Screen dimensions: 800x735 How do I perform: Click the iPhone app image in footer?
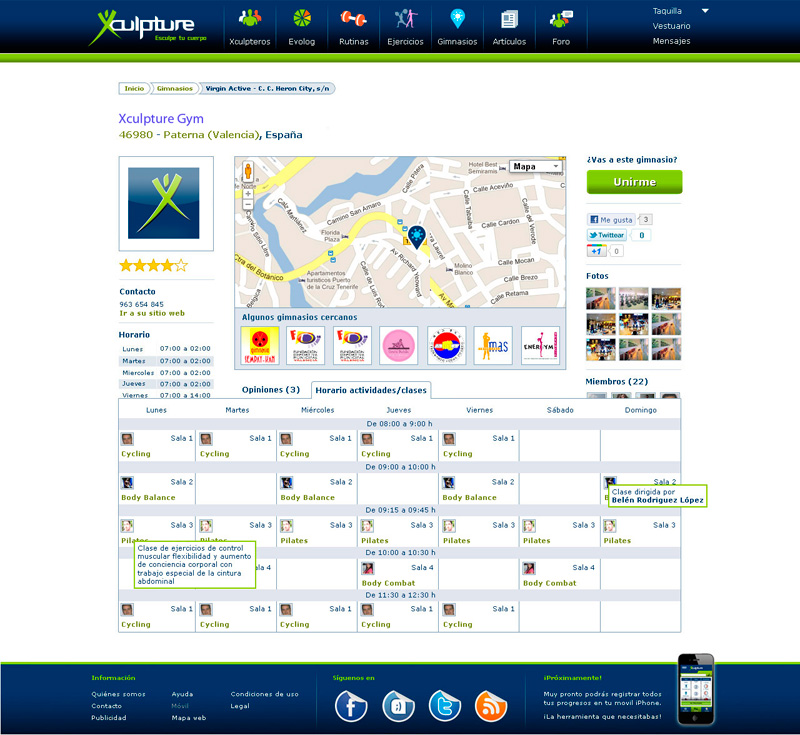pos(695,689)
